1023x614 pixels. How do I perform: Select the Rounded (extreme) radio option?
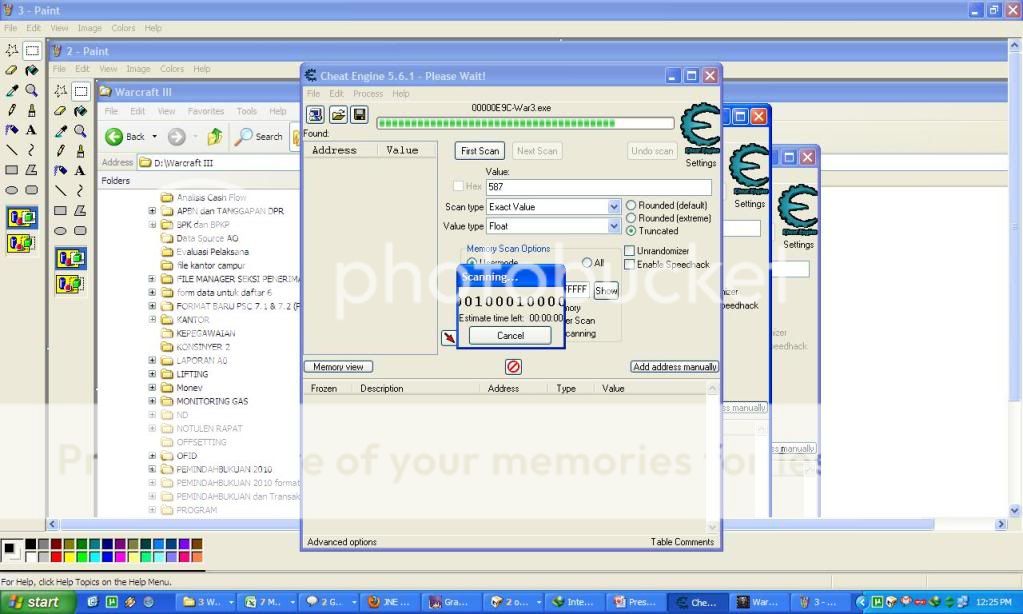coord(631,218)
